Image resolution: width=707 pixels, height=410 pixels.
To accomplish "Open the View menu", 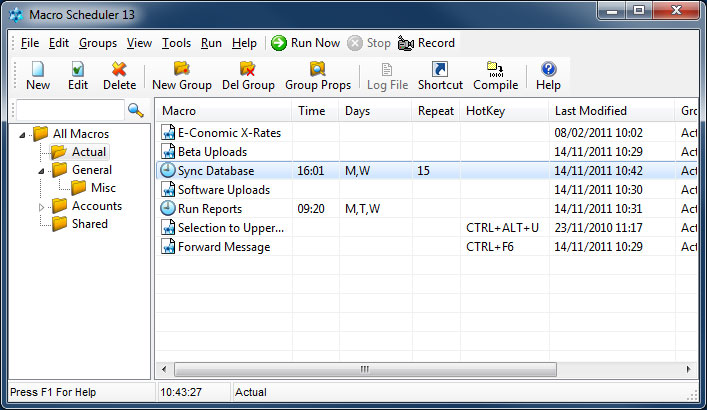I will pyautogui.click(x=139, y=43).
